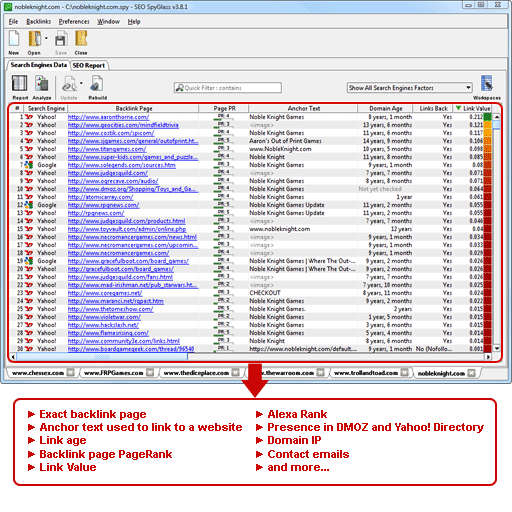Sort by the Link Value column header
Image resolution: width=512 pixels, height=512 pixels.
click(x=472, y=108)
